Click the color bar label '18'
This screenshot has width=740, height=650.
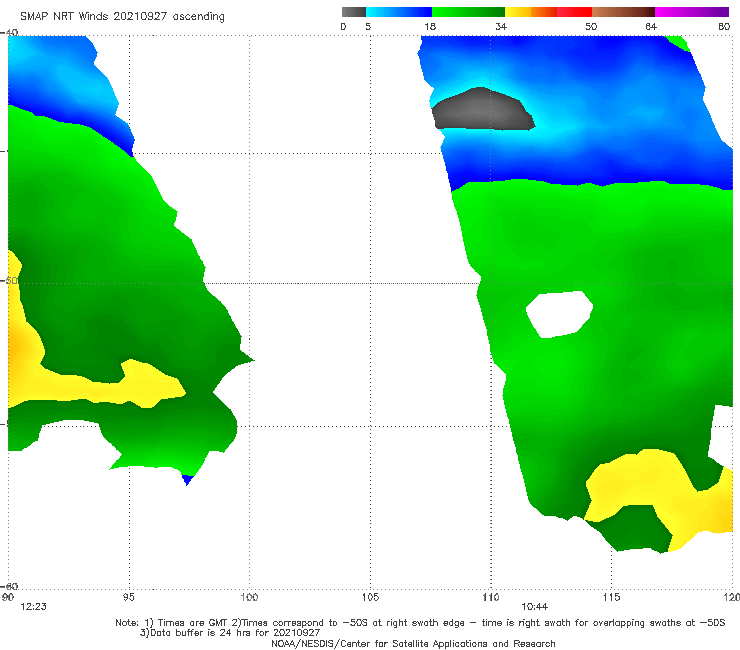(430, 27)
